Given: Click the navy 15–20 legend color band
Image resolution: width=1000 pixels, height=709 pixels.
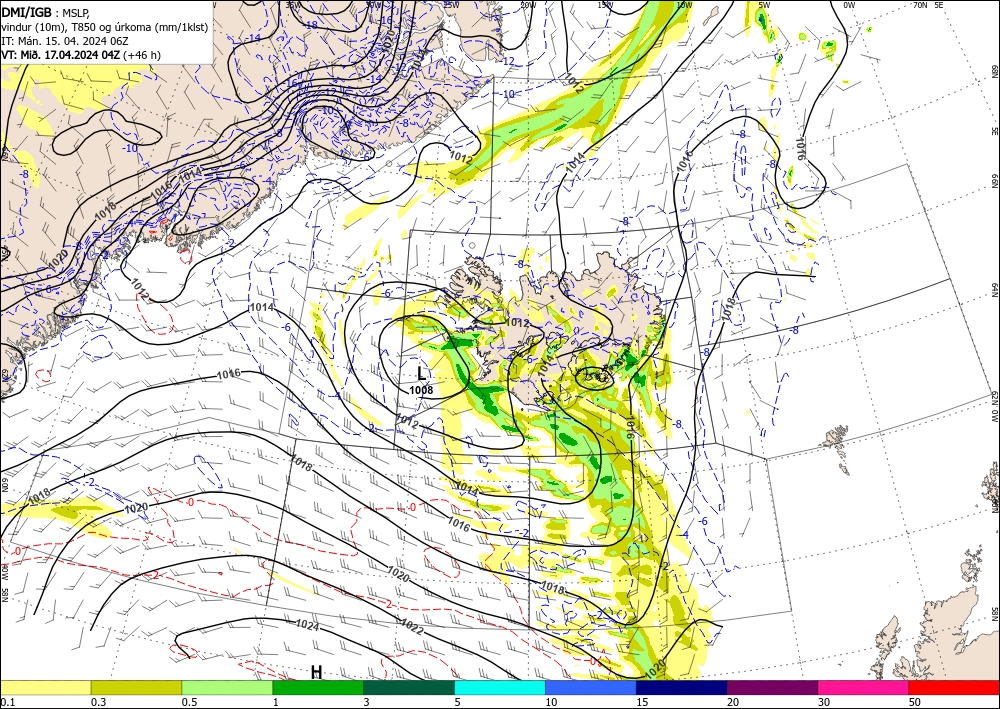Looking at the screenshot, I should (681, 687).
